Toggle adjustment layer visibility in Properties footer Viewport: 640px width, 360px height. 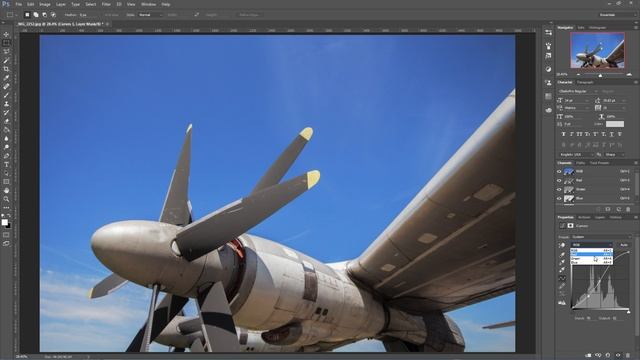(618, 356)
